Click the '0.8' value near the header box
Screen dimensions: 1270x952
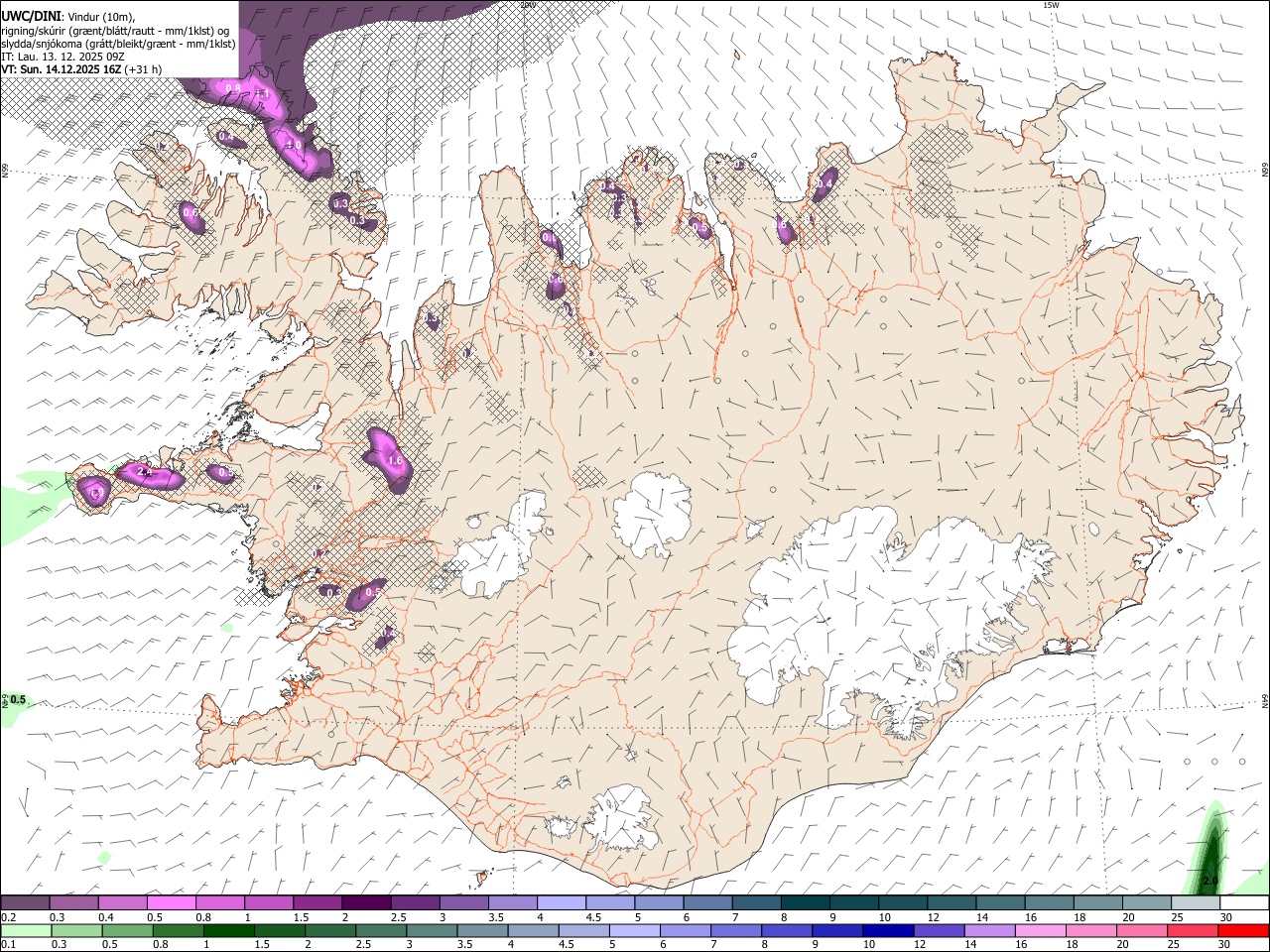click(x=234, y=88)
